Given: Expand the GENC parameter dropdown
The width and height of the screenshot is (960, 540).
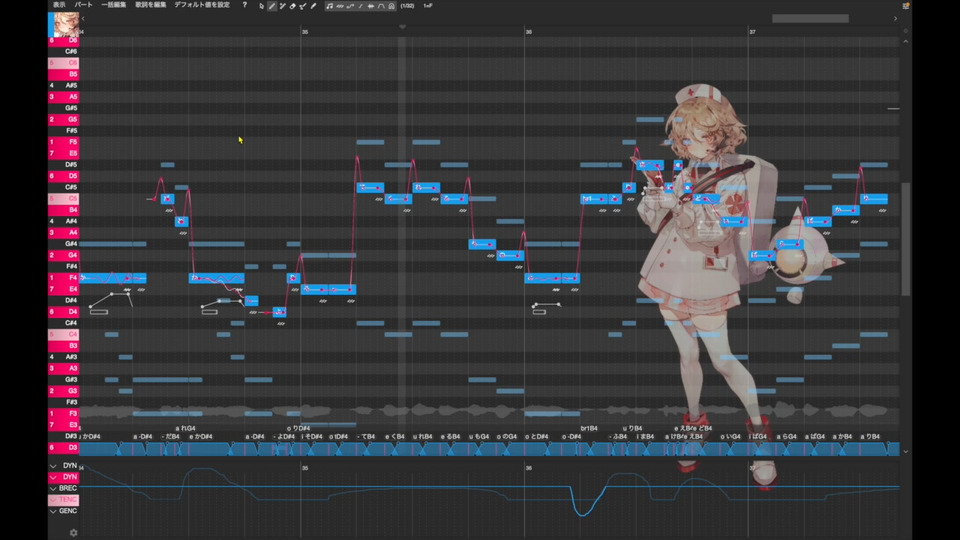Looking at the screenshot, I should (x=53, y=511).
